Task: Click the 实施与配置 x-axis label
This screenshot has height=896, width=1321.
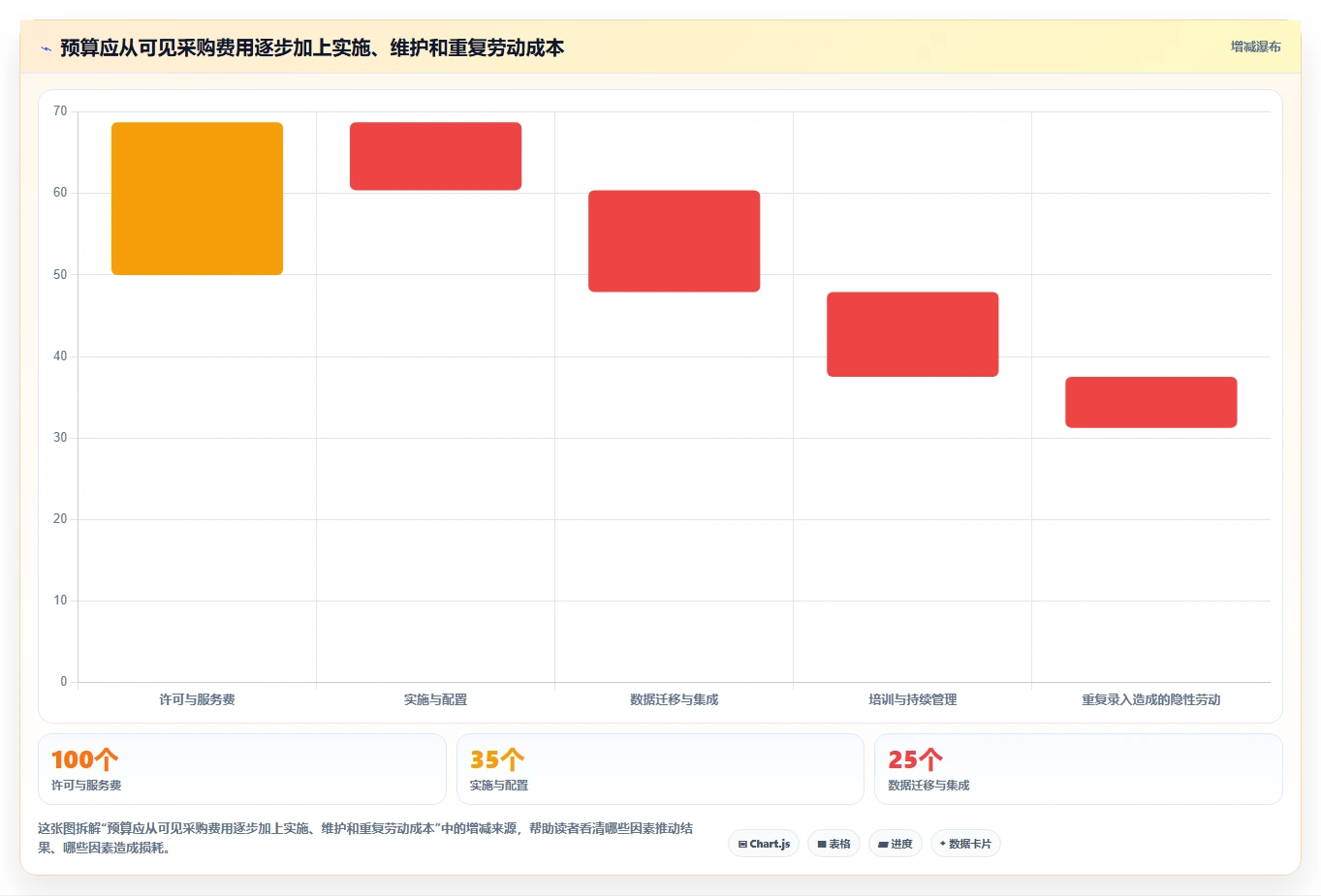Action: (435, 699)
